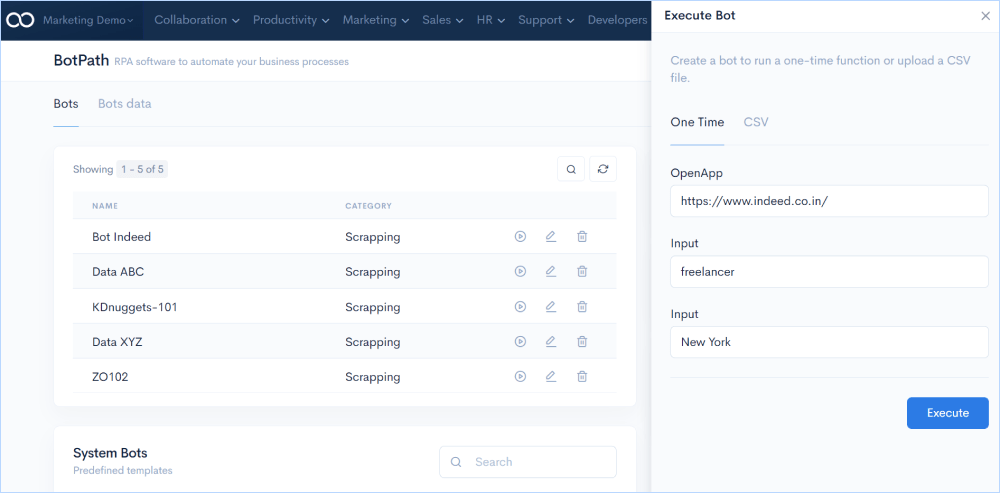This screenshot has width=1000, height=493.
Task: Expand the Marketing Demo workspace dropdown
Action: [88, 20]
